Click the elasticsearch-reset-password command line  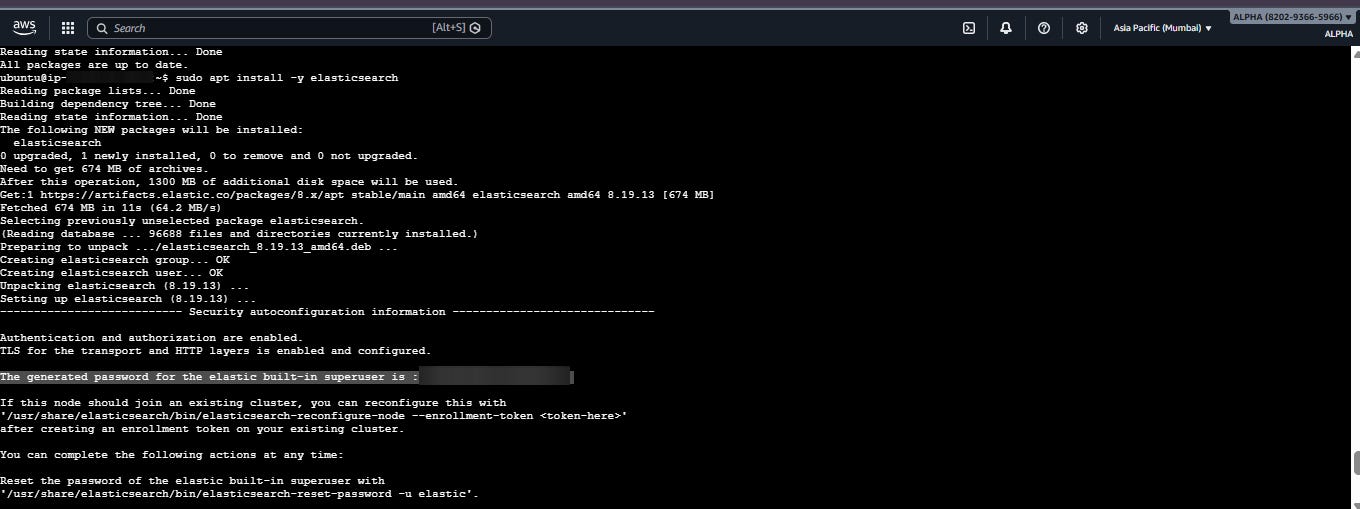pos(239,494)
